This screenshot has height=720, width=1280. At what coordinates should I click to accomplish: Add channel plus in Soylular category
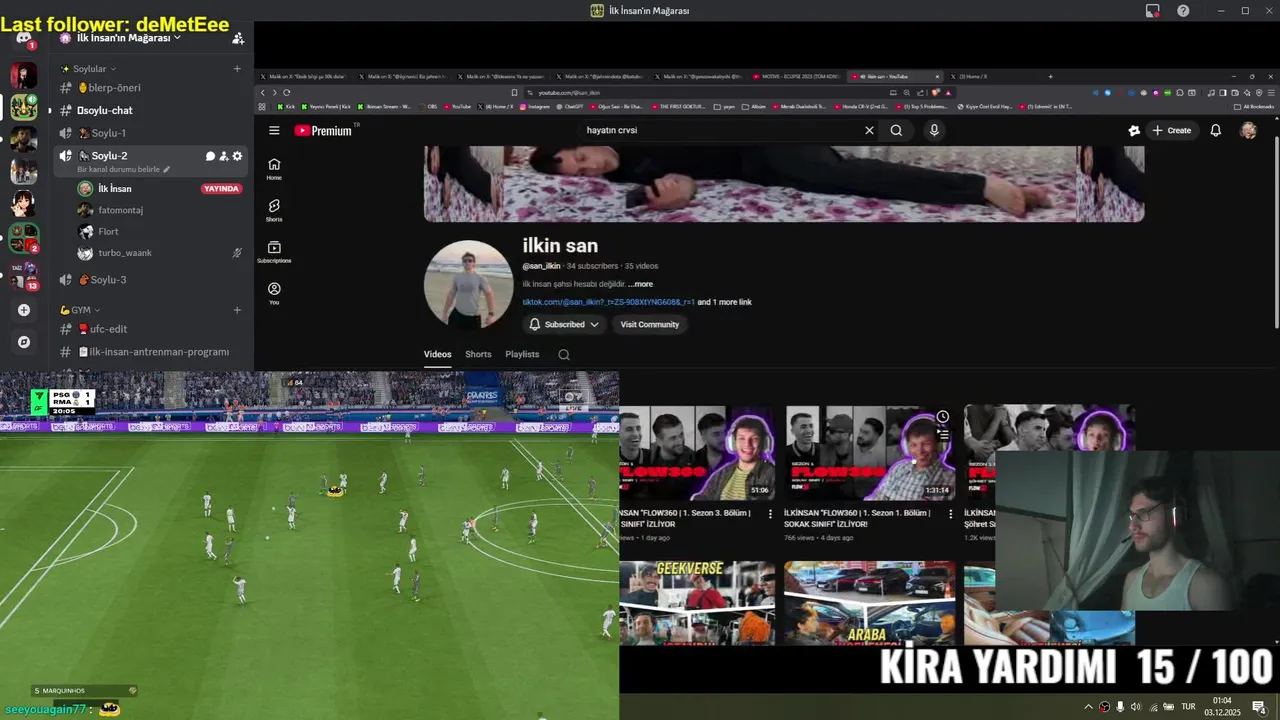click(x=237, y=69)
